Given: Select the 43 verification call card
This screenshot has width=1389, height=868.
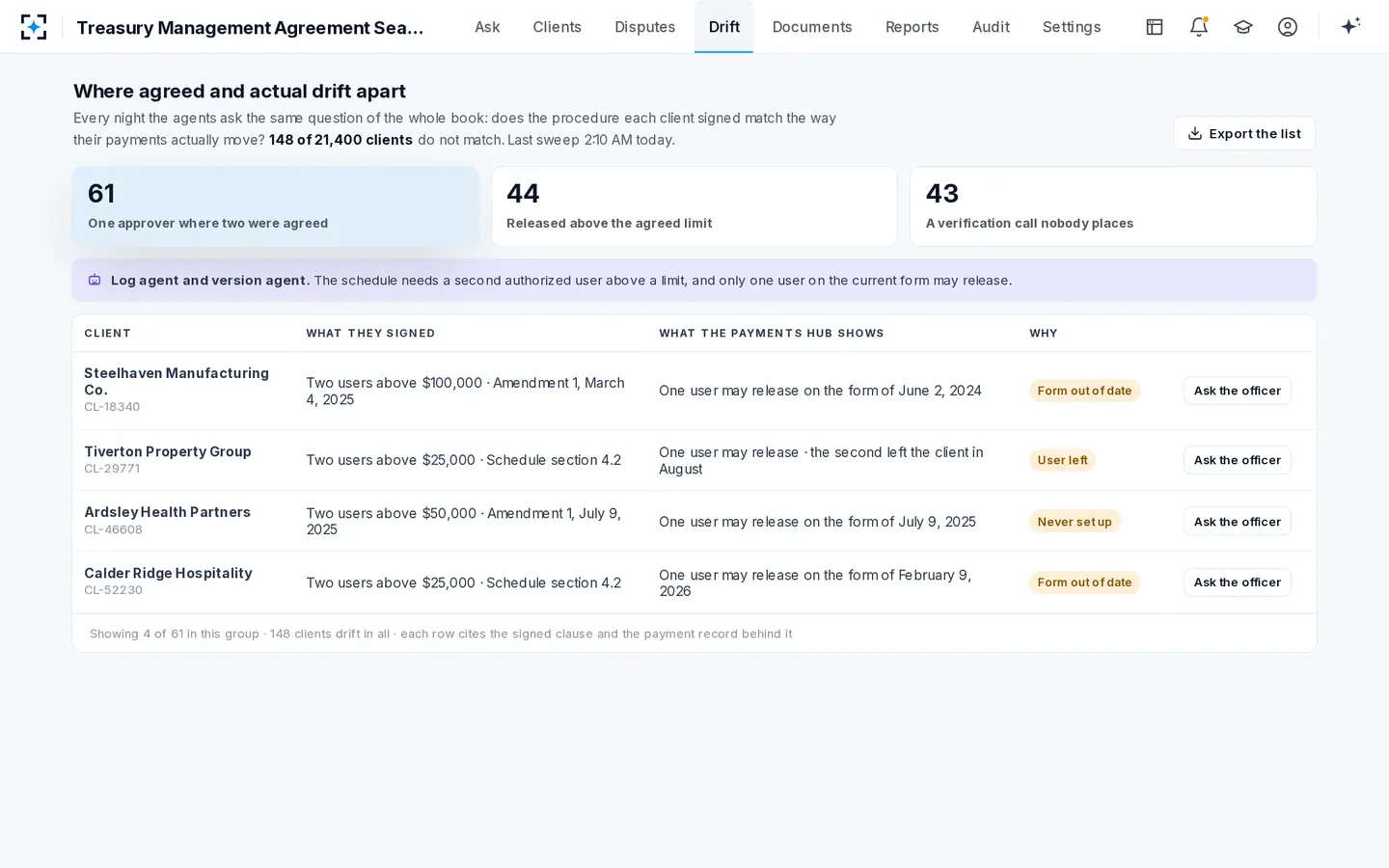Looking at the screenshot, I should (1113, 206).
